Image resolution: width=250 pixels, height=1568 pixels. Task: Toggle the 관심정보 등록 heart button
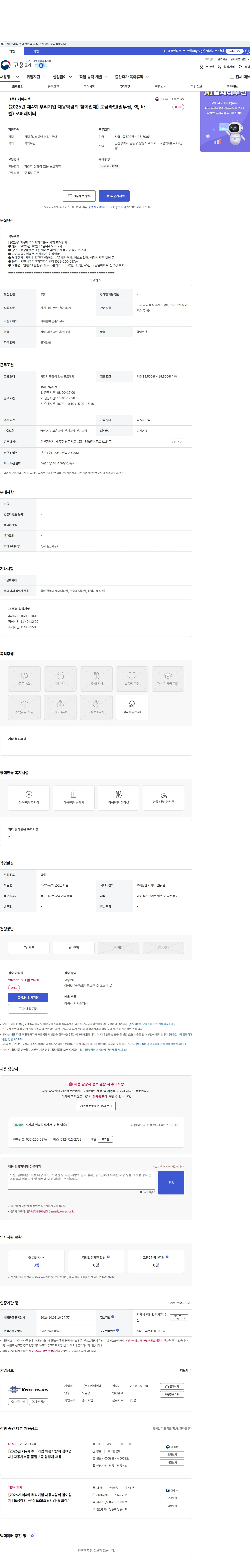[x=79, y=196]
